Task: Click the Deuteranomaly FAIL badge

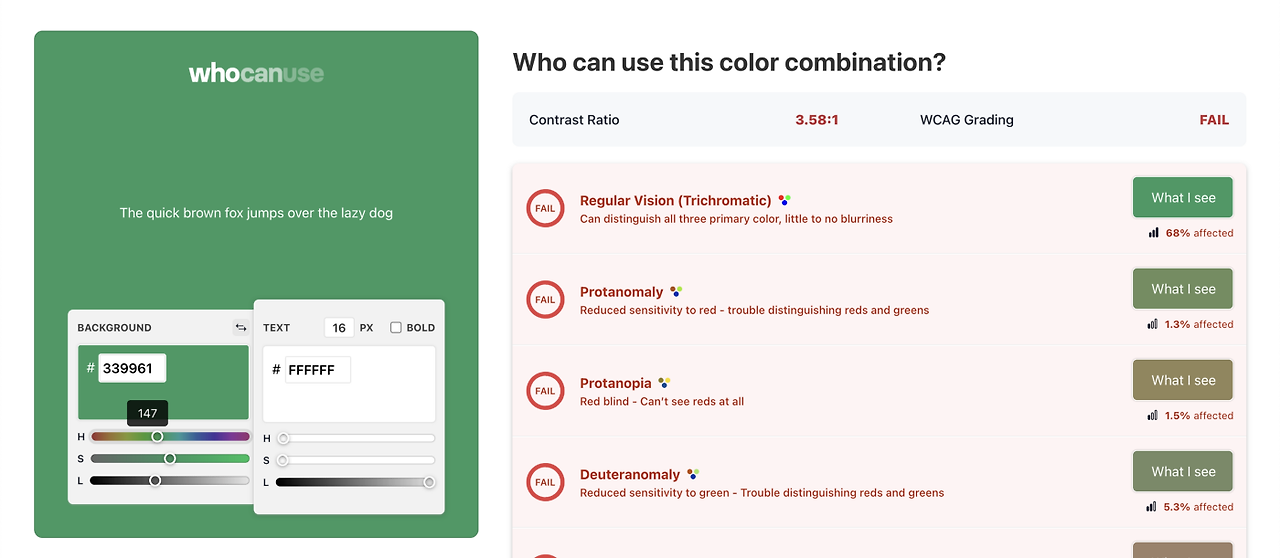Action: [545, 482]
